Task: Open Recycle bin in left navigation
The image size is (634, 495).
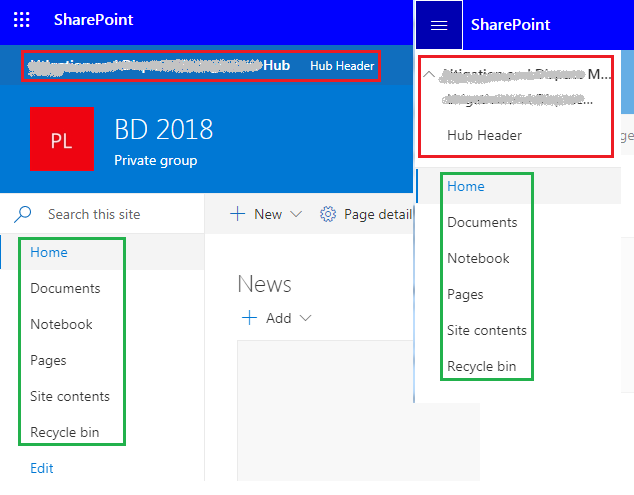Action: point(65,432)
